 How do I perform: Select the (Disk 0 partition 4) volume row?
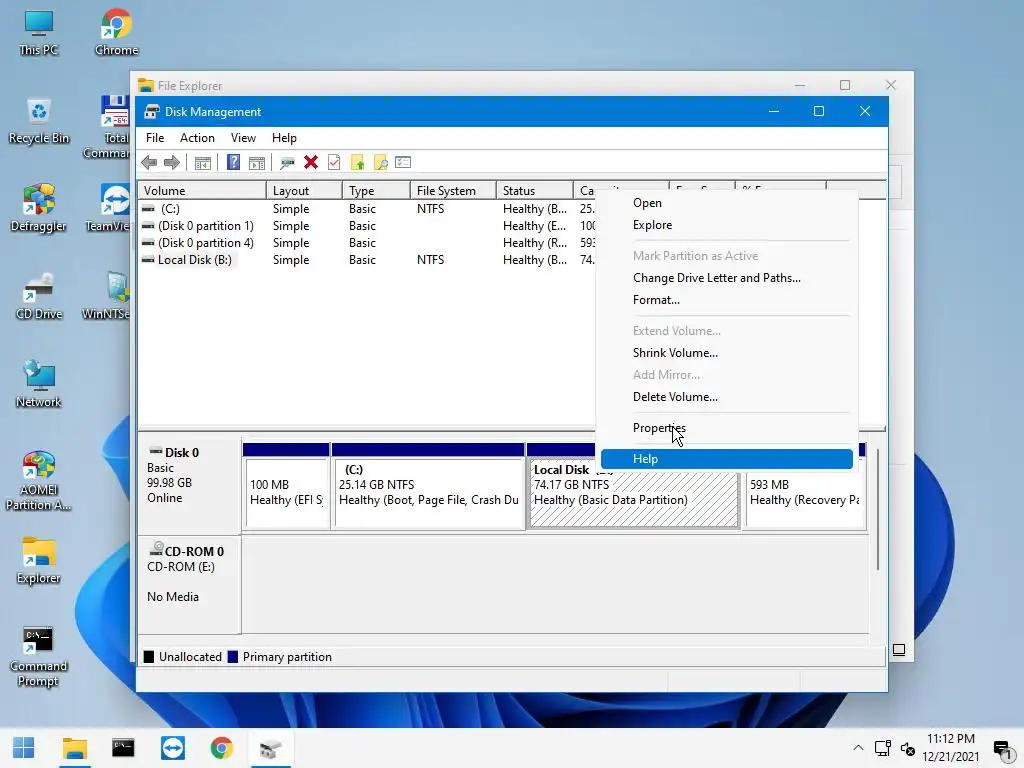point(367,242)
